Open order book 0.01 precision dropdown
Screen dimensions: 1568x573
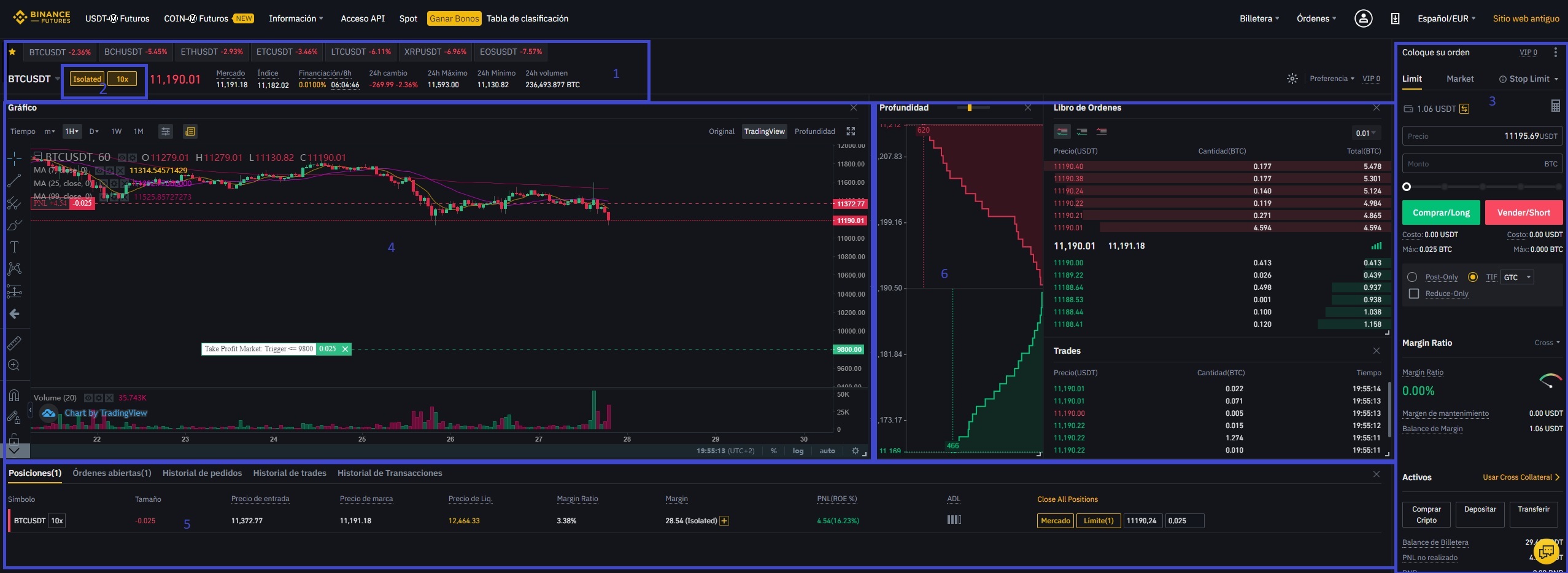(1365, 133)
